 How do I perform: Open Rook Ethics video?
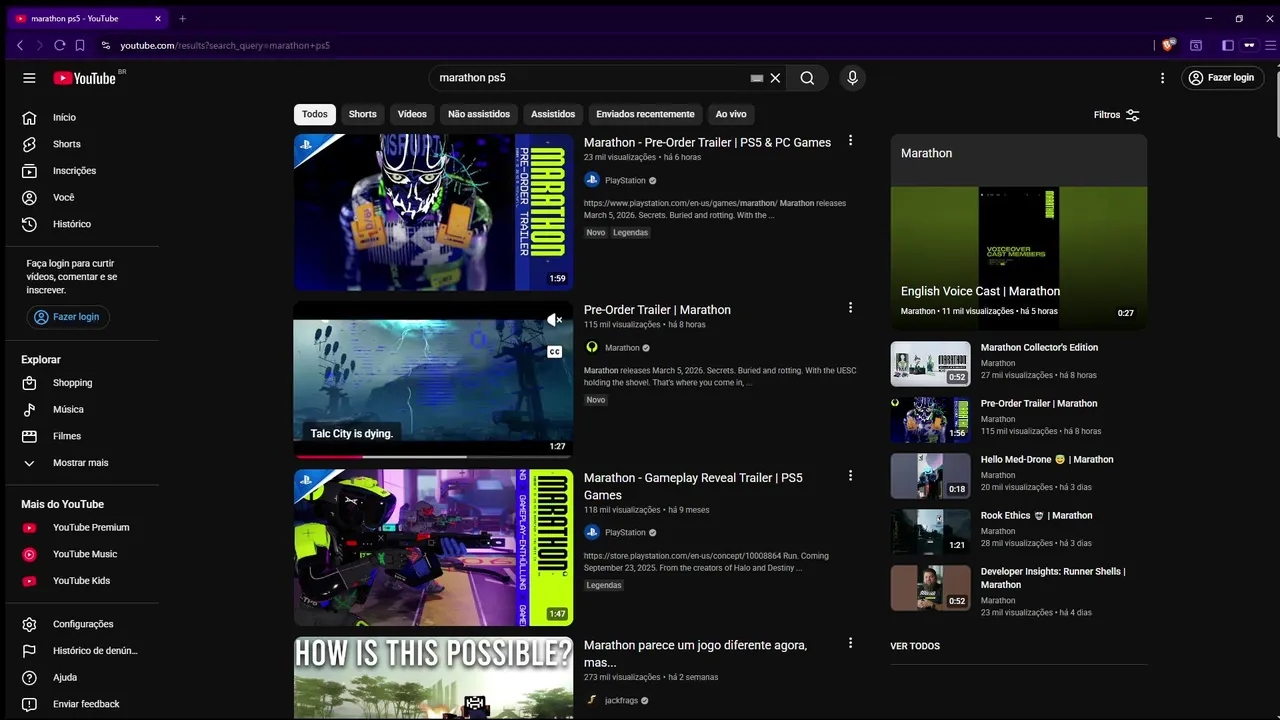click(1018, 531)
